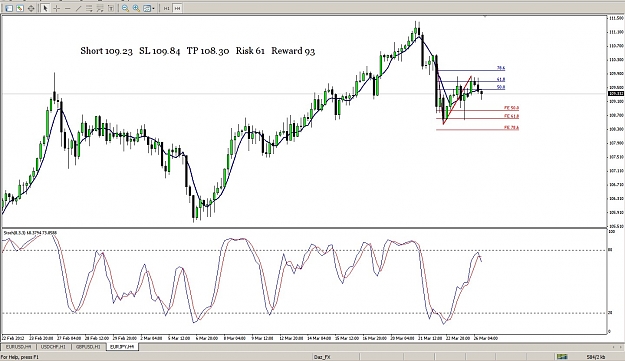Select the horizontal line drawing tool

67,8
